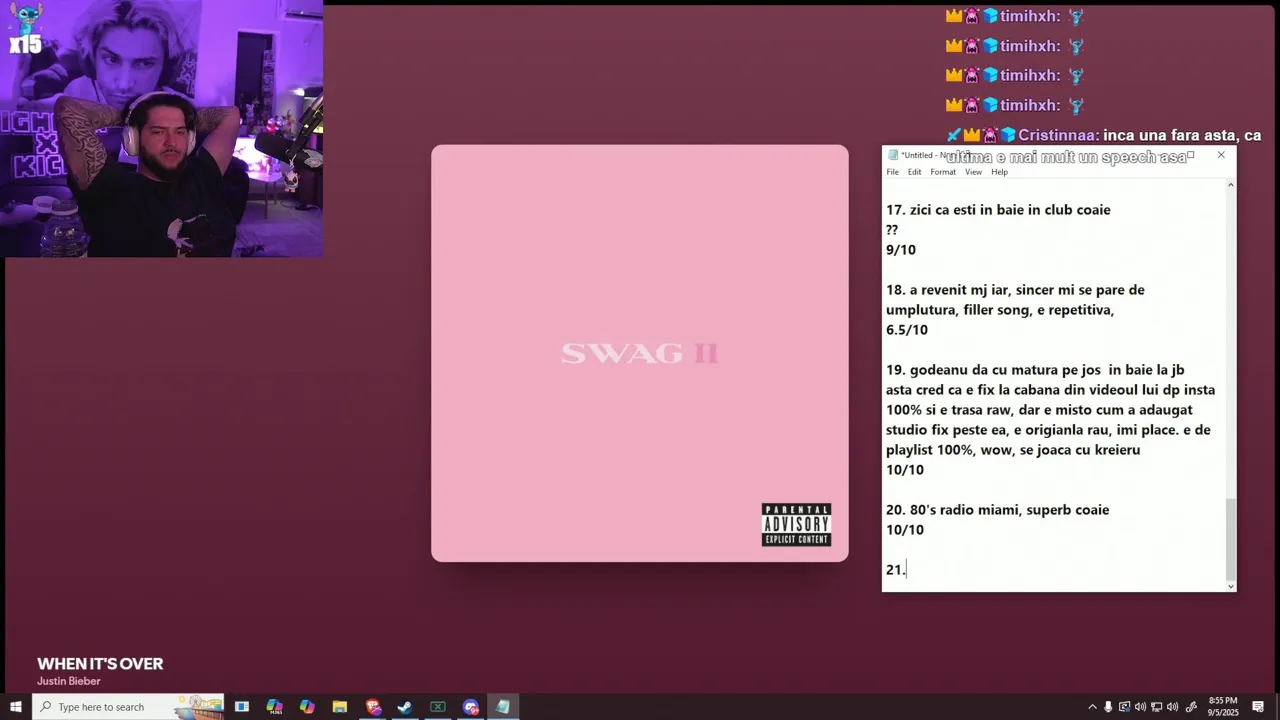Open the Steam taskbar icon
Screen dimensions: 1280x720
pyautogui.click(x=405, y=707)
